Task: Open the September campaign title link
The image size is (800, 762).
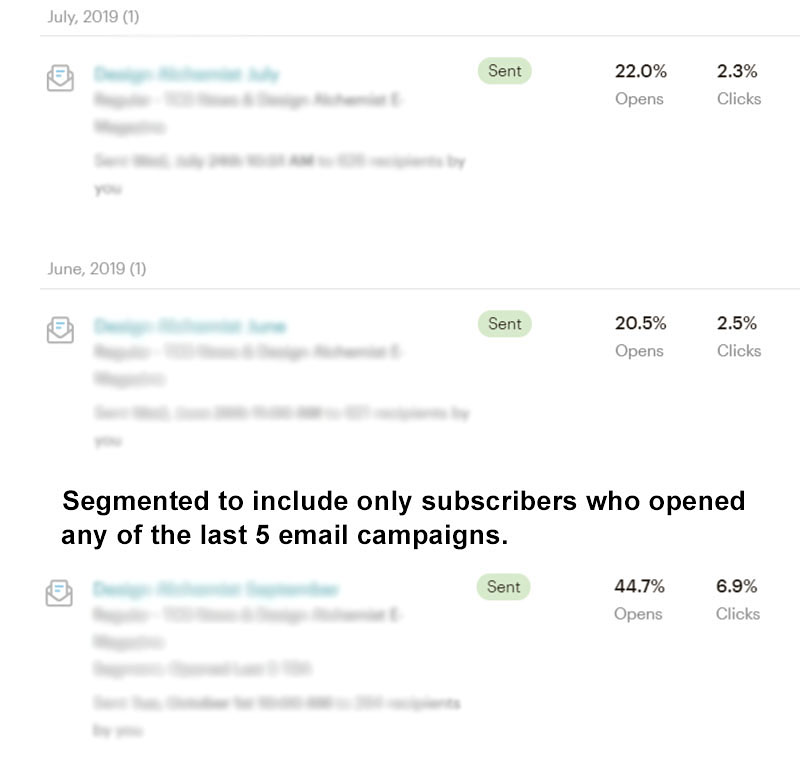Action: (216, 589)
